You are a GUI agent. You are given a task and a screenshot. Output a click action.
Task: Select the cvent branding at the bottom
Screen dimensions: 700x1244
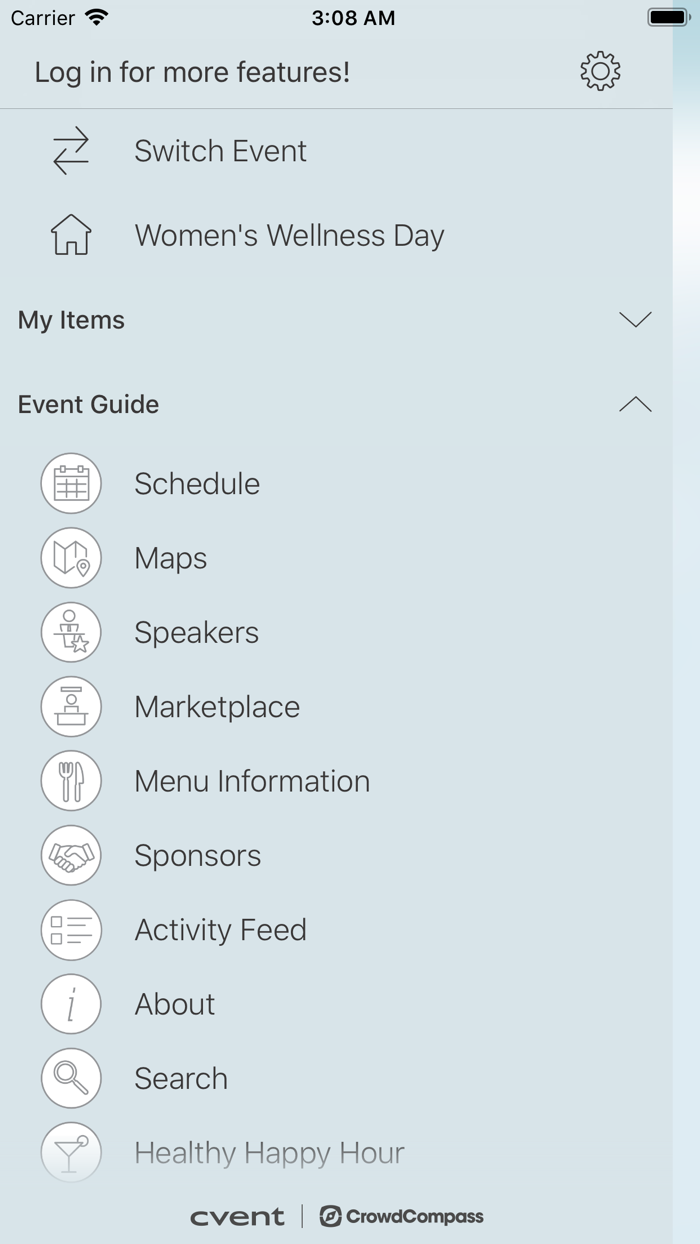[x=238, y=1218]
